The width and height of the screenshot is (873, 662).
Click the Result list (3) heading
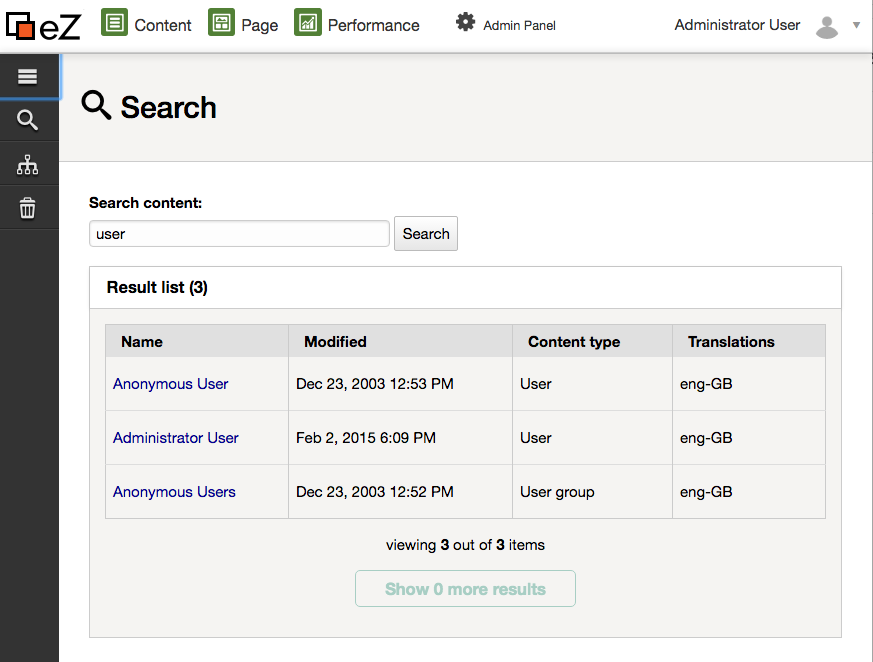tap(157, 287)
